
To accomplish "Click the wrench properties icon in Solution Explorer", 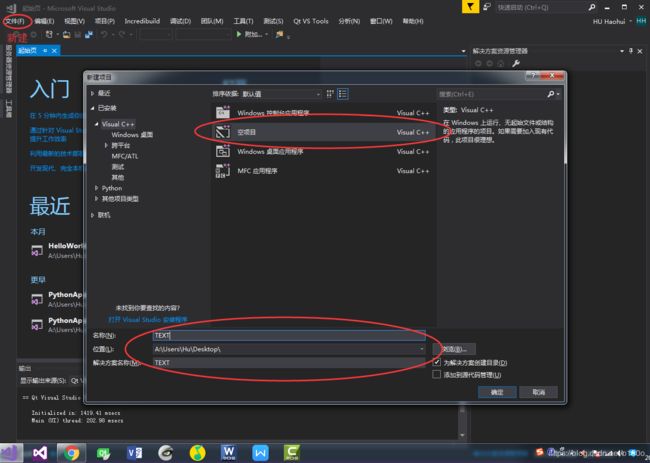I will (516, 63).
